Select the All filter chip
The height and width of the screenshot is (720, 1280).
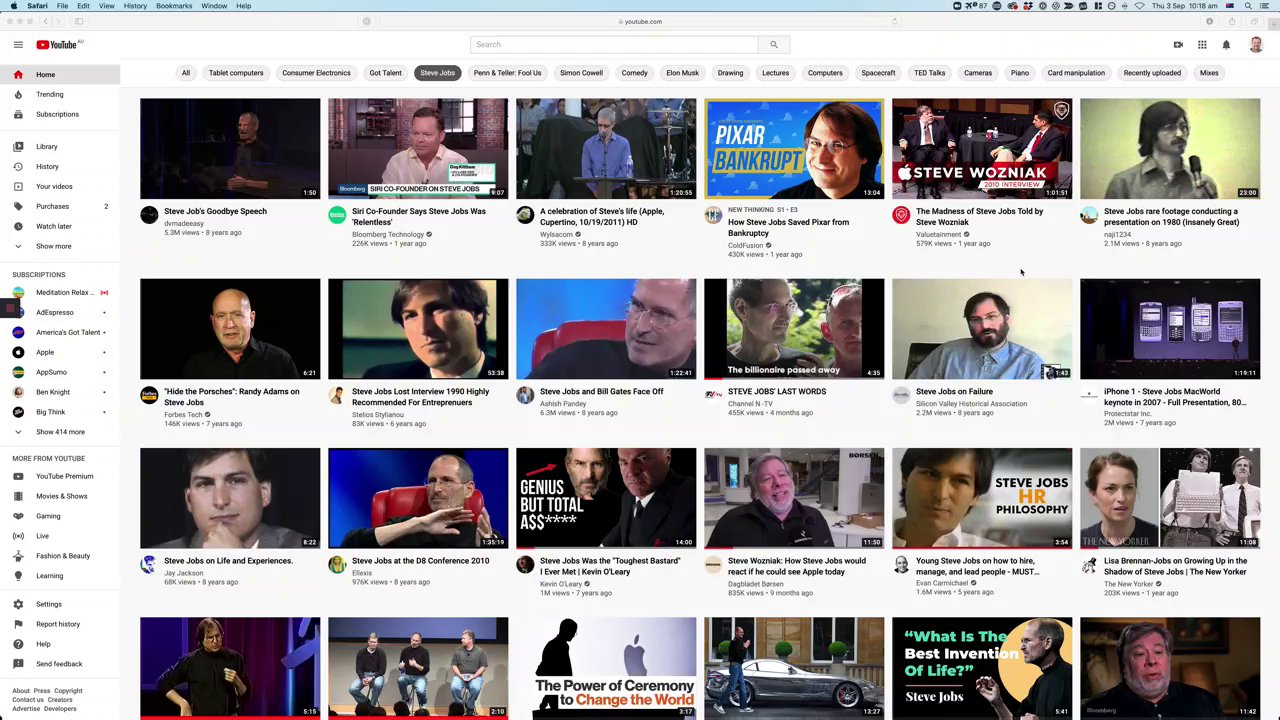(x=185, y=73)
